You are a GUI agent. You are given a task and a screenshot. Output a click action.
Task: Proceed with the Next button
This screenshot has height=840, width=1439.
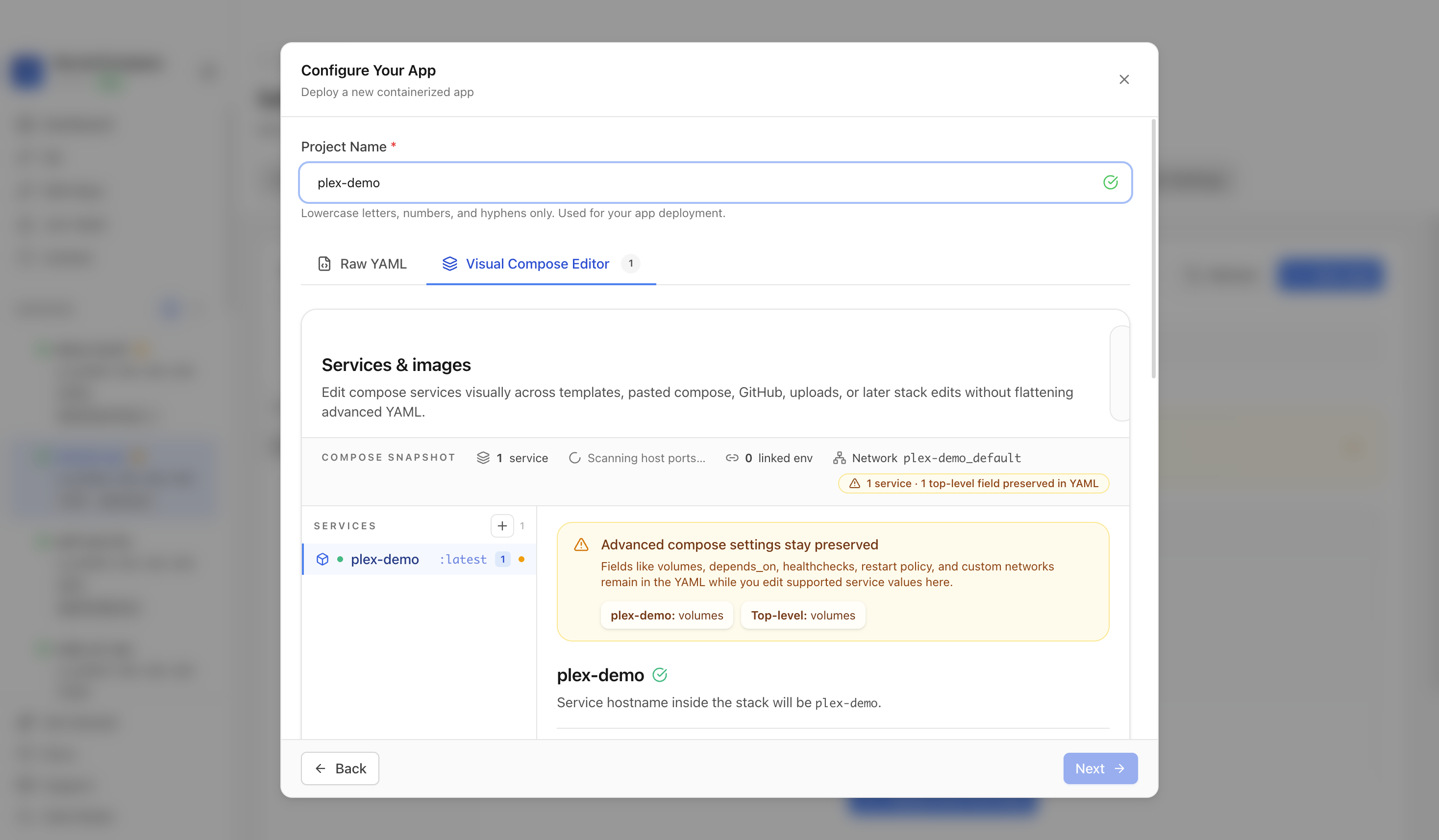click(x=1100, y=768)
